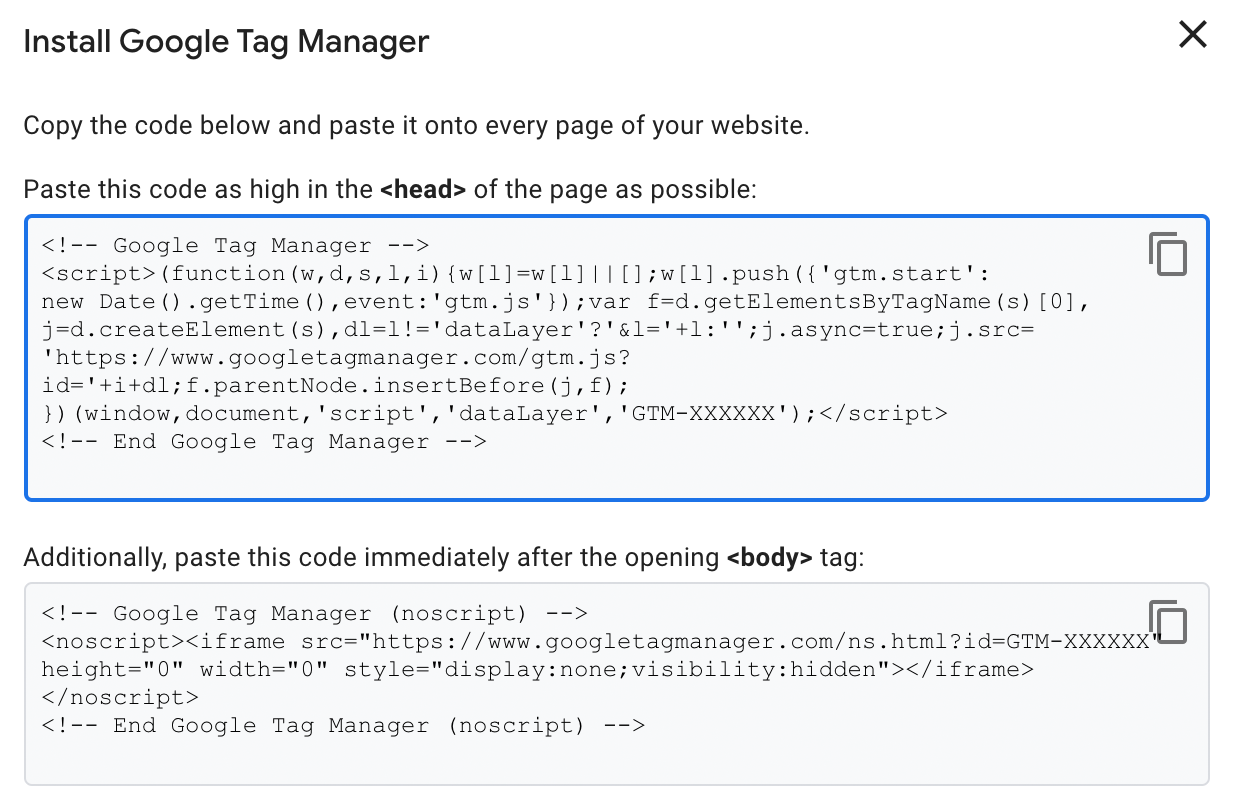
Task: Click the 'Copy the code below' instruction text
Action: point(416,127)
